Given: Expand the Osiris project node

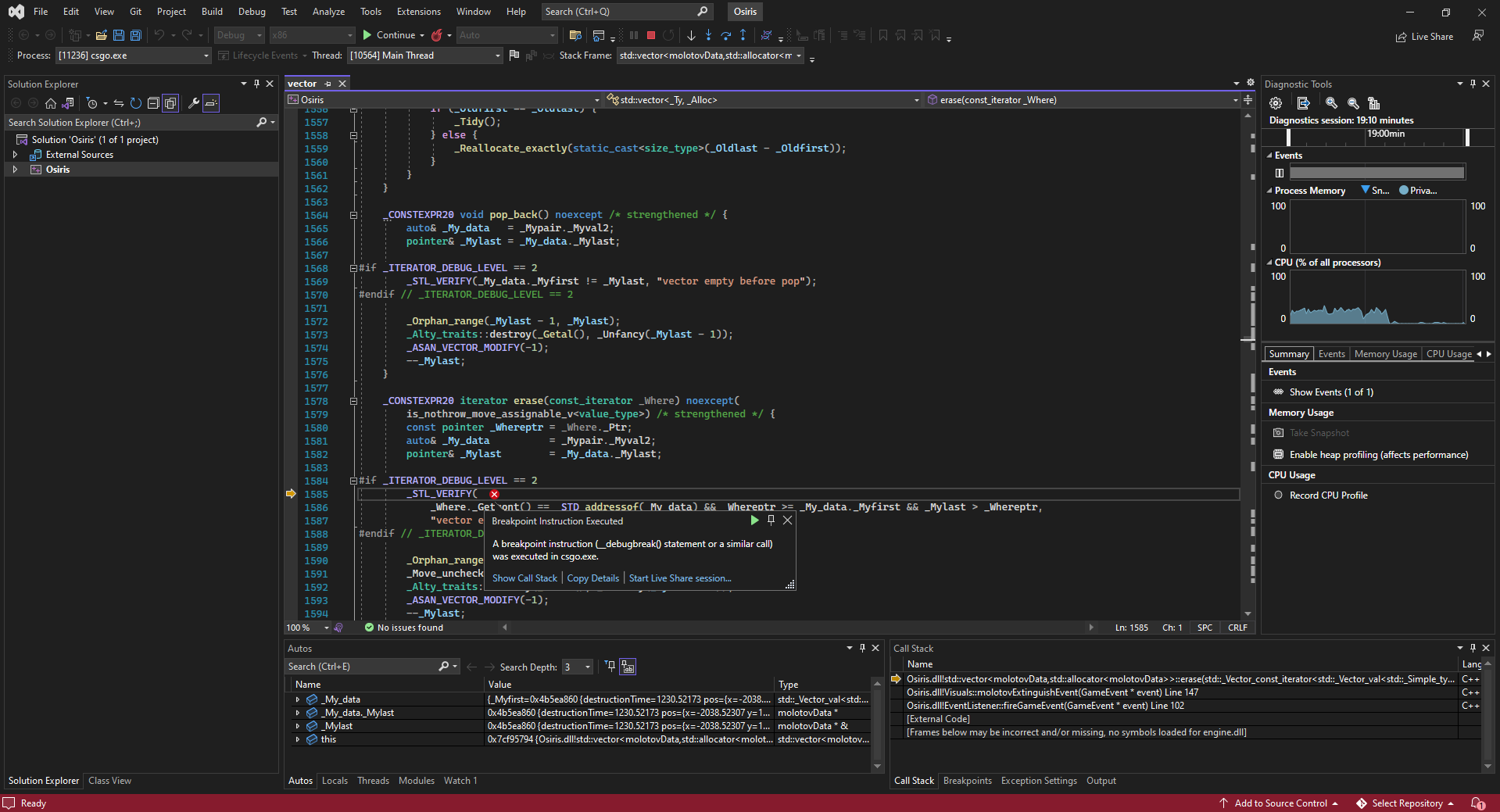Looking at the screenshot, I should tap(15, 170).
